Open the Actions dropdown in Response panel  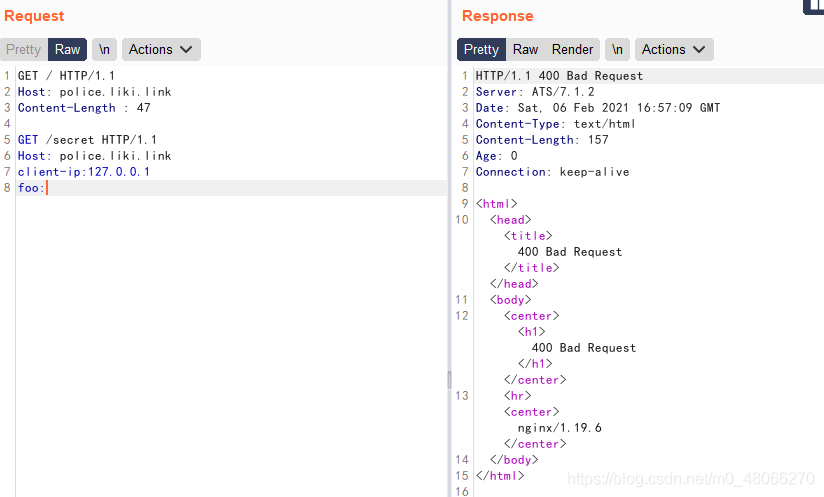tap(674, 49)
